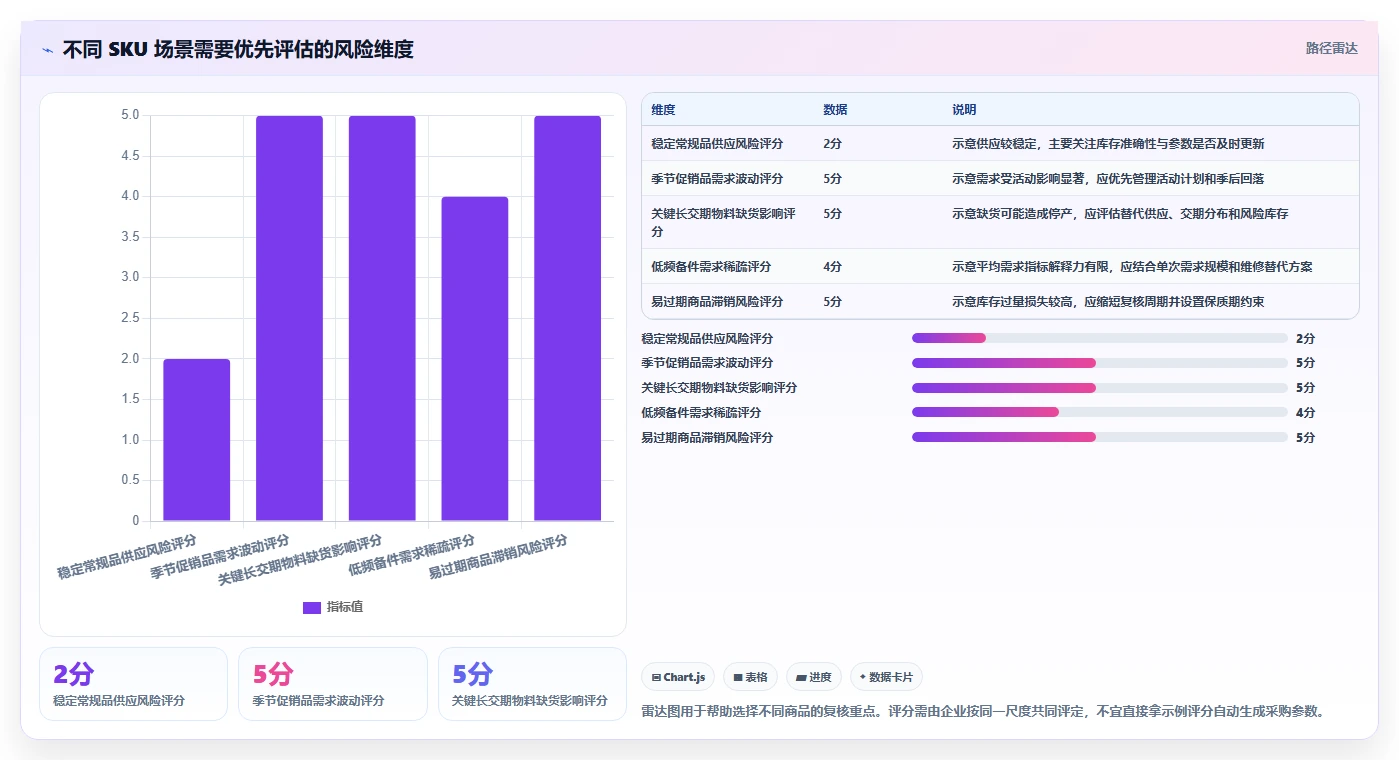Screen dimensions: 1399x760
Task: Click the bar for 低频备件需求稀疏评分
Action: click(475, 359)
